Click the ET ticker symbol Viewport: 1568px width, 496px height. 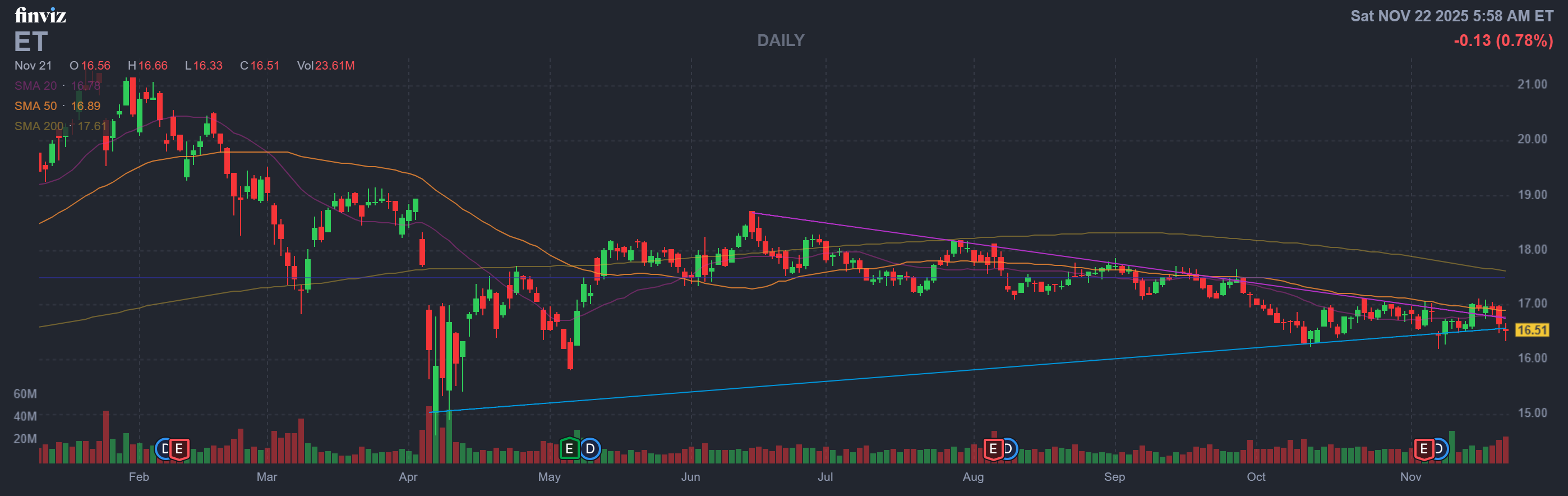coord(30,42)
